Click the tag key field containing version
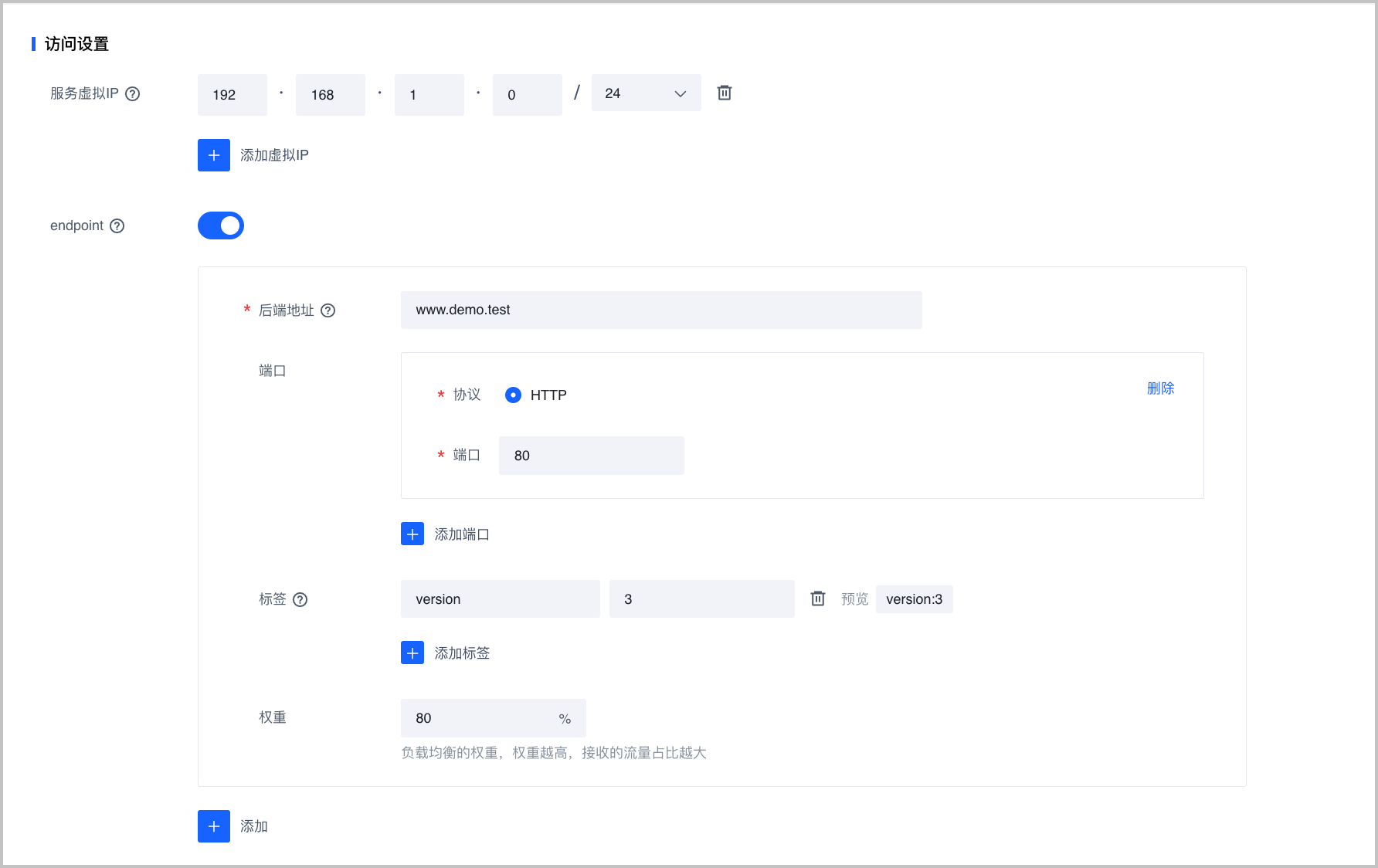The image size is (1378, 868). 500,599
